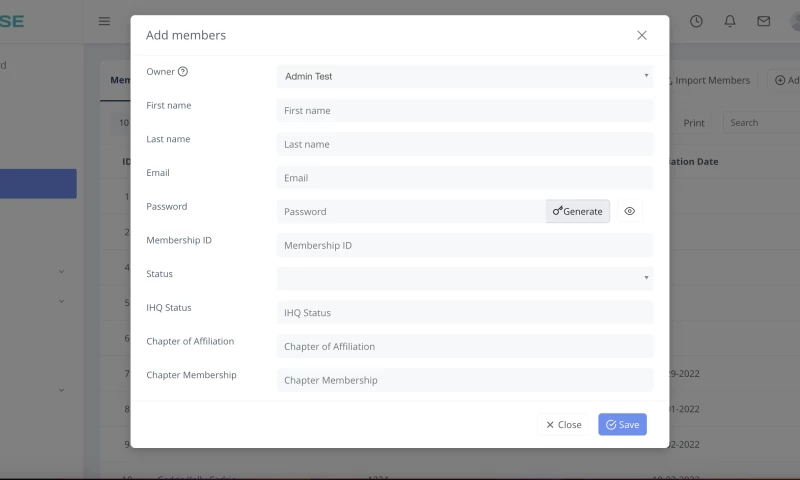Open the clock icon in top bar
The height and width of the screenshot is (480, 800).
tap(696, 21)
